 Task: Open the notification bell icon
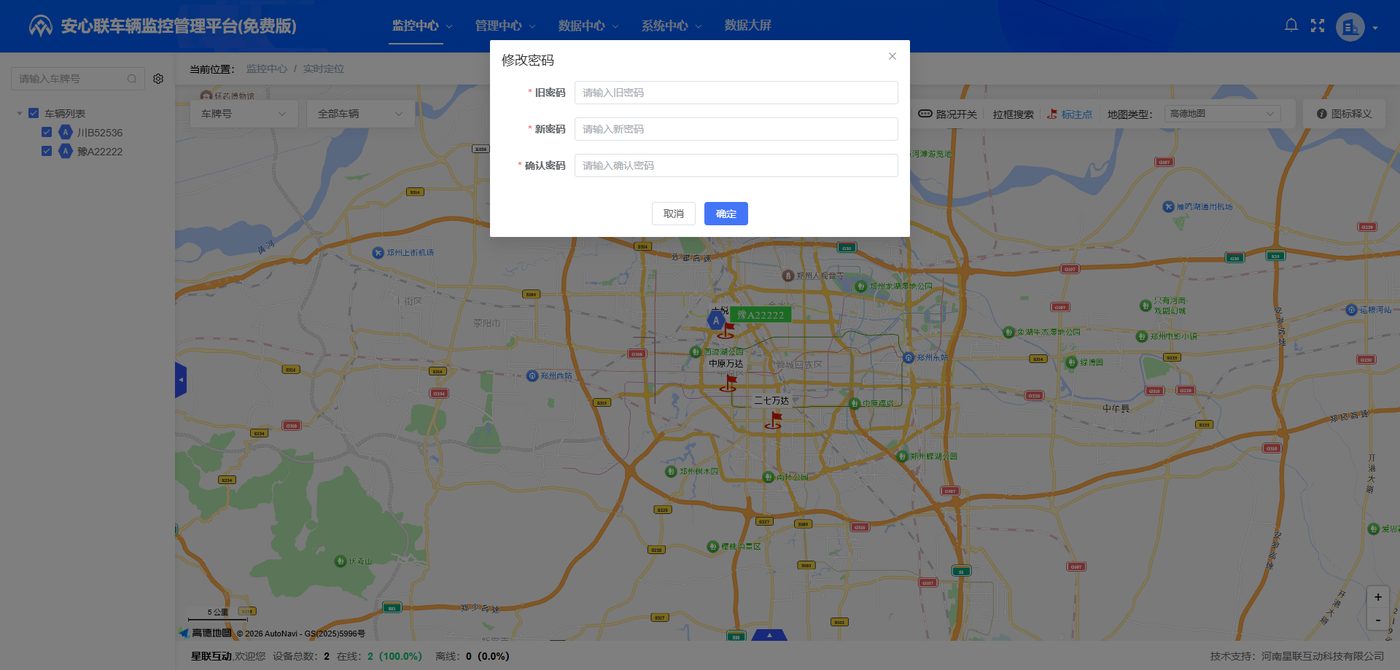click(1291, 26)
